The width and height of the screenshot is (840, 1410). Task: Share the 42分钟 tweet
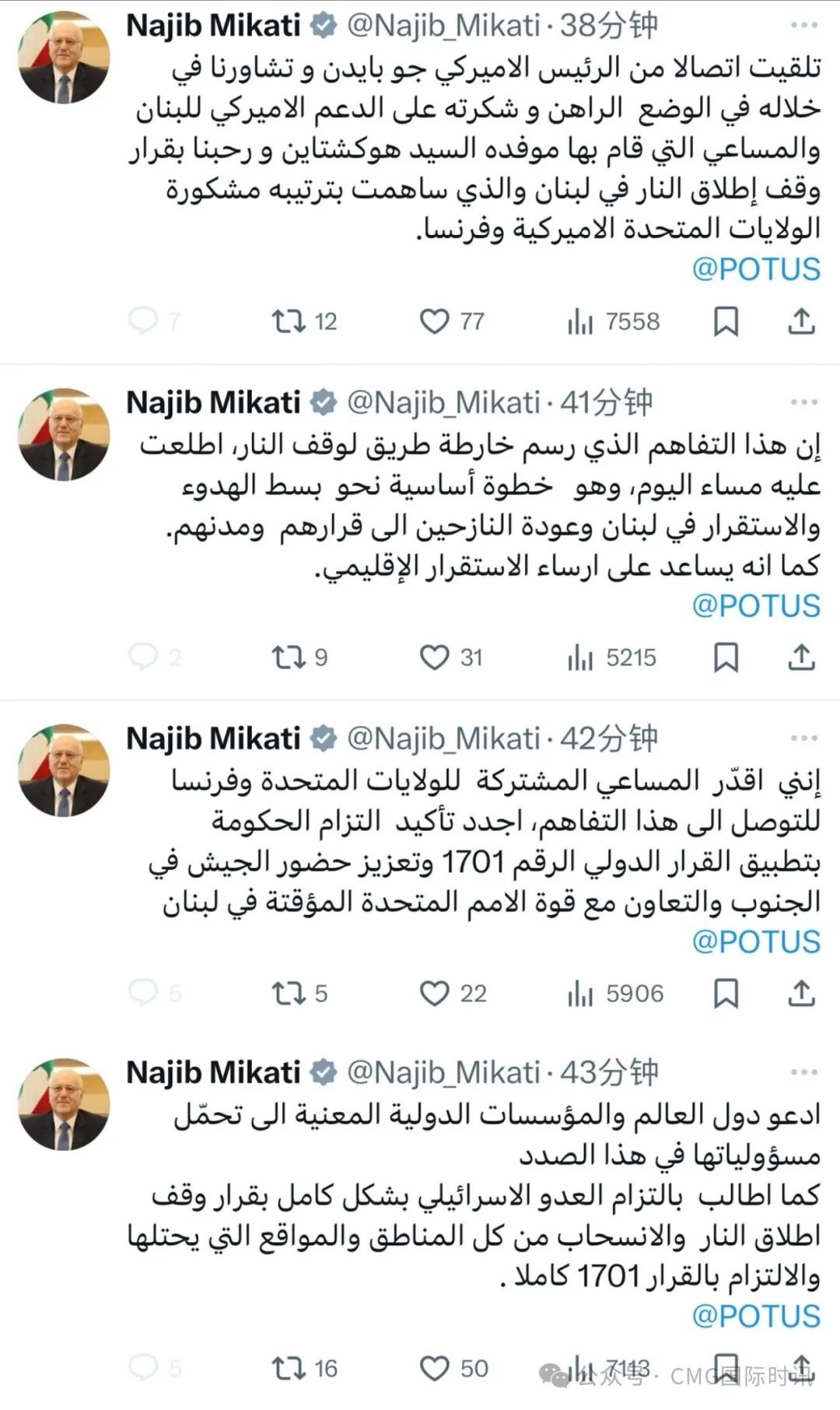click(801, 993)
